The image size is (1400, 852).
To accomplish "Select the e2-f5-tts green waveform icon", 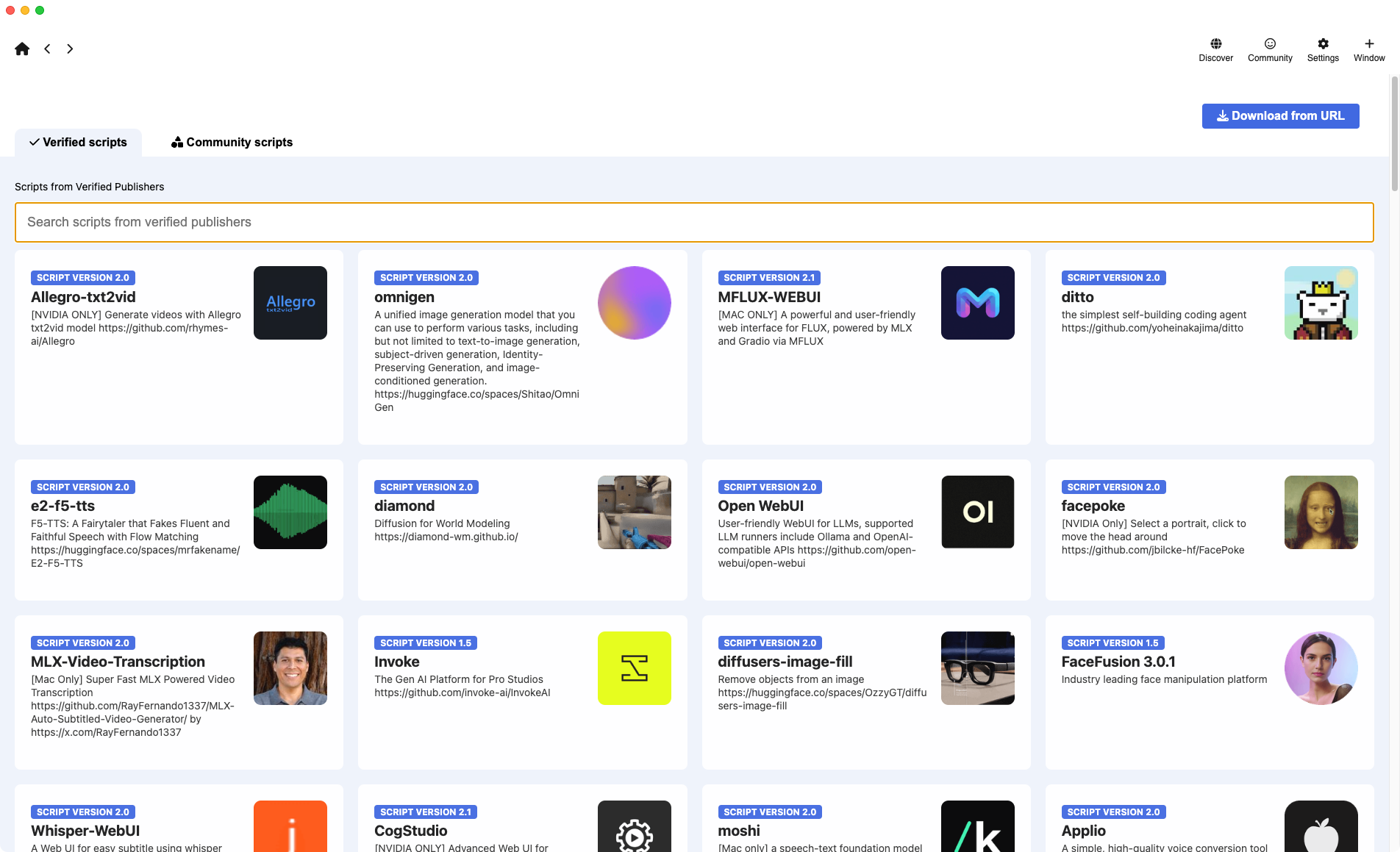I will [x=290, y=512].
